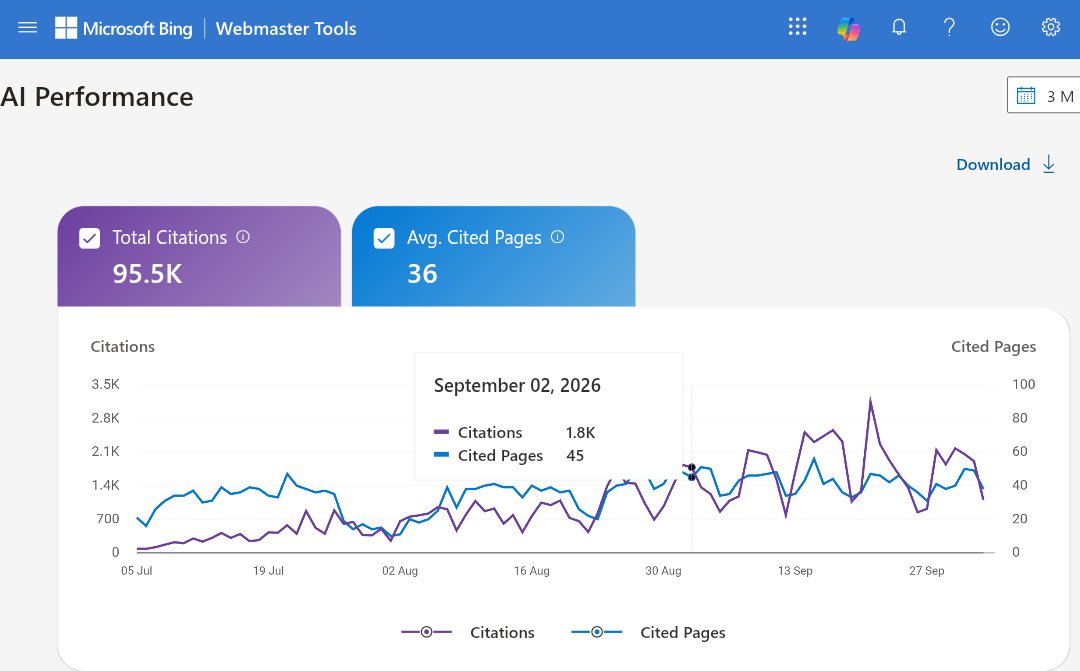Show info for Avg. Cited Pages
The image size is (1080, 671).
[558, 236]
